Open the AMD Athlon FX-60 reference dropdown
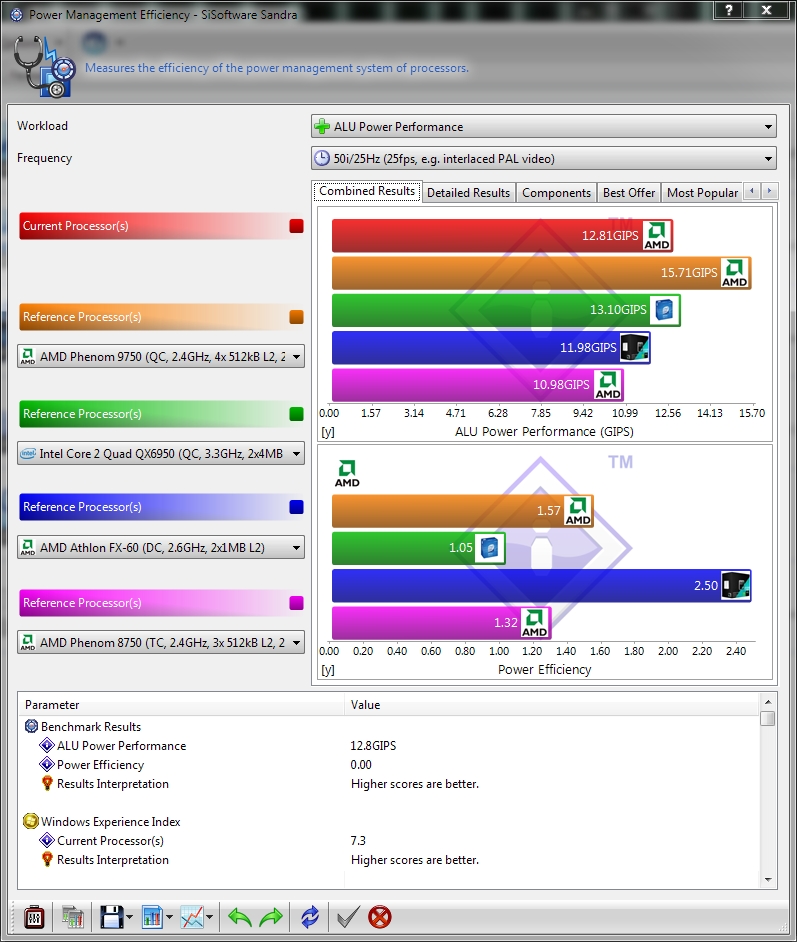Screen dimensions: 797x942 pos(161,547)
